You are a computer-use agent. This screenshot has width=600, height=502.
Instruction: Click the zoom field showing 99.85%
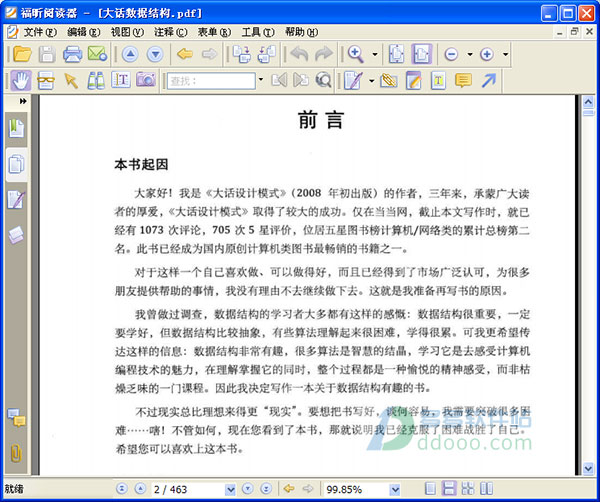coord(357,489)
